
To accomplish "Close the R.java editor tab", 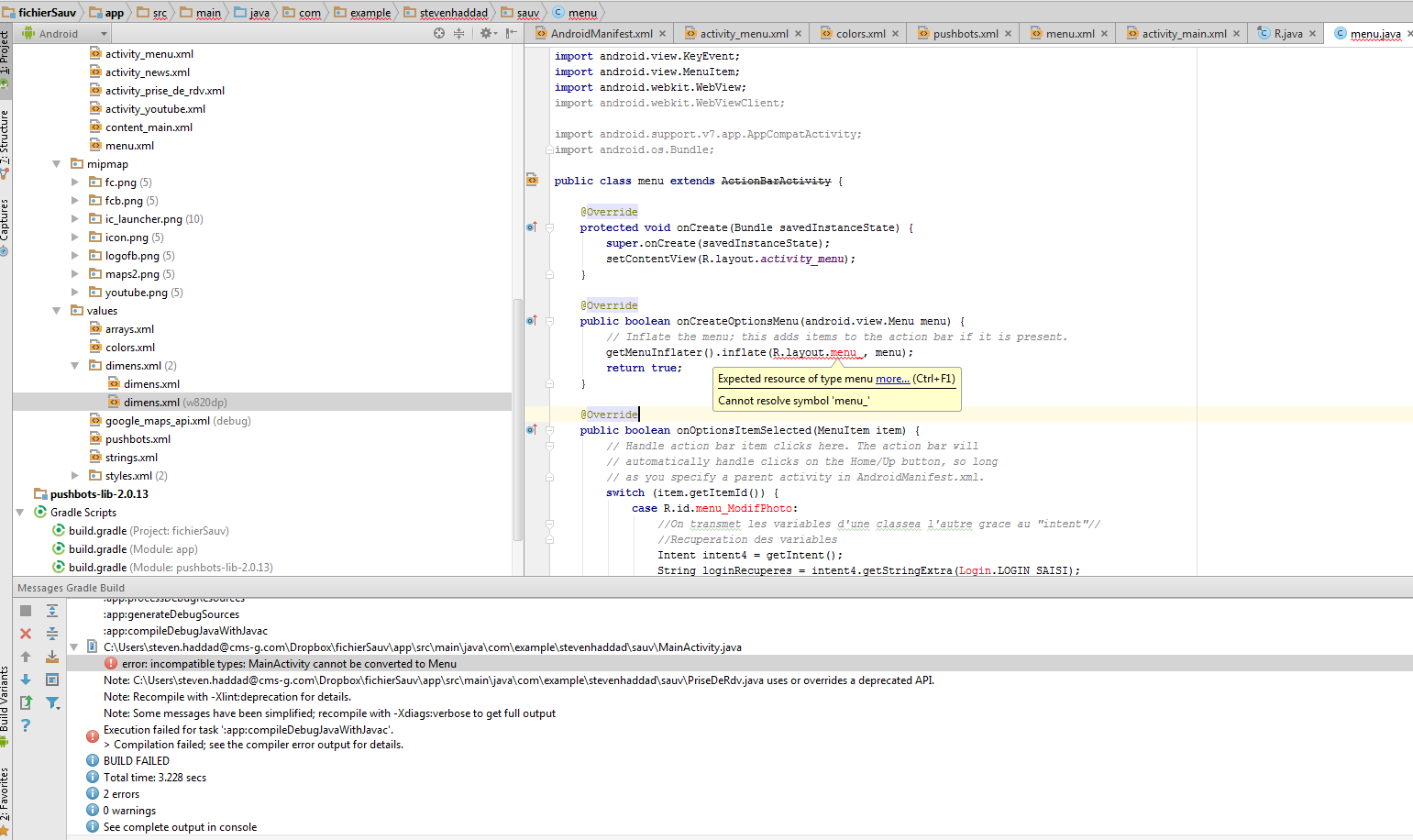I will (1312, 34).
